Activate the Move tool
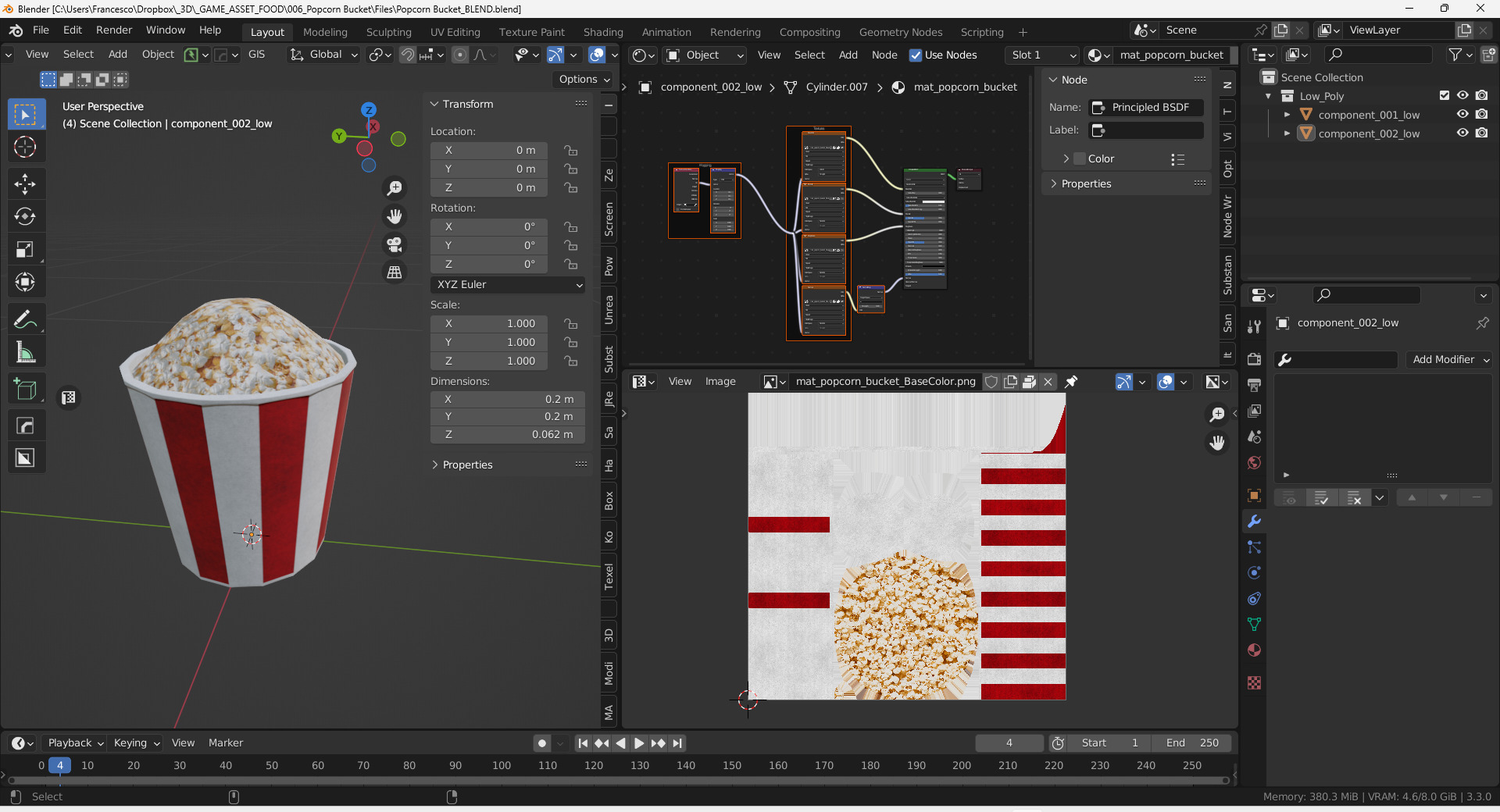The width and height of the screenshot is (1500, 812). [25, 184]
